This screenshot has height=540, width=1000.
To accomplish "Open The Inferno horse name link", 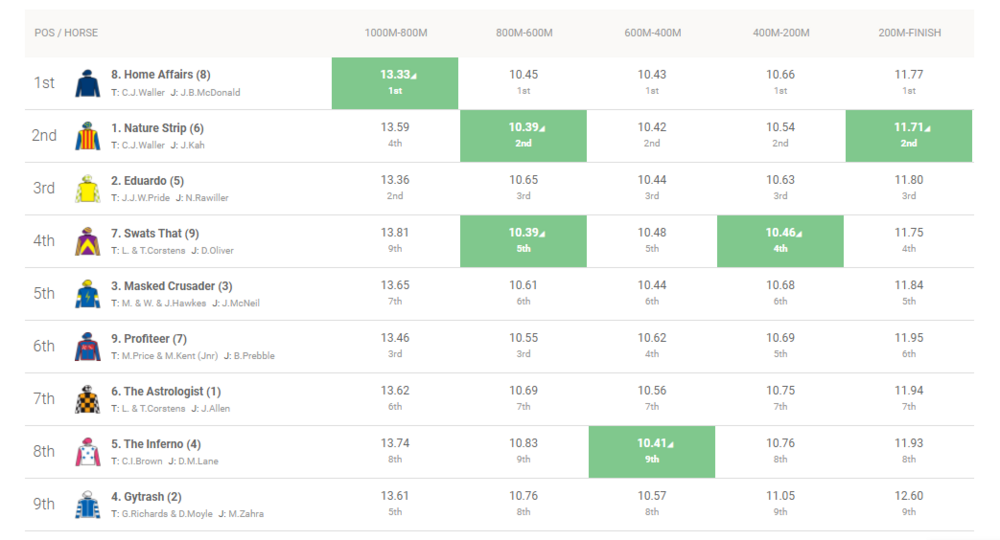I will (153, 444).
